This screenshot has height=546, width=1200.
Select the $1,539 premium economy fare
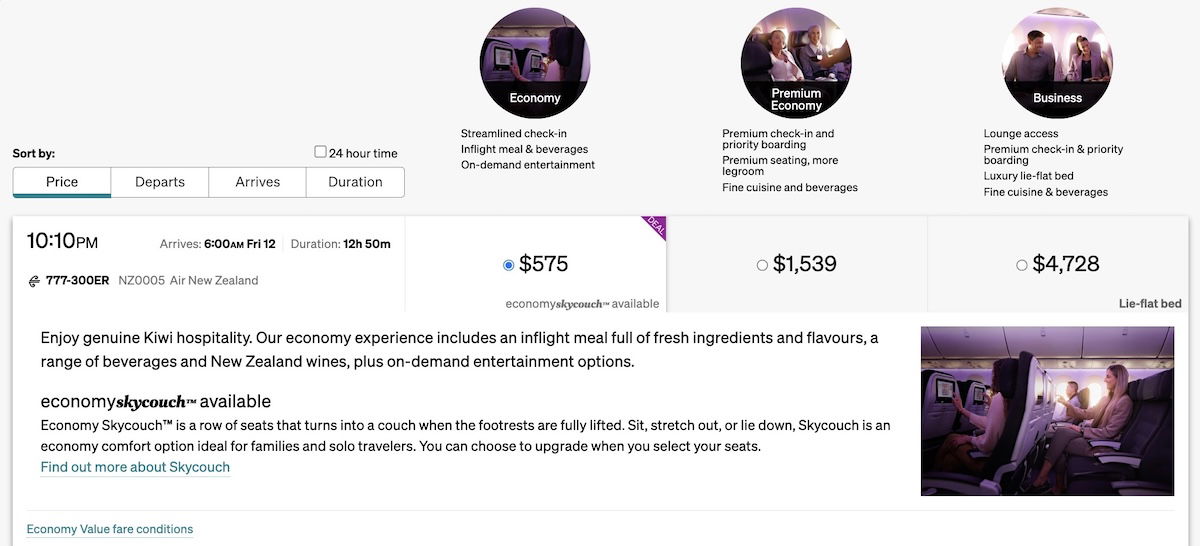(762, 265)
